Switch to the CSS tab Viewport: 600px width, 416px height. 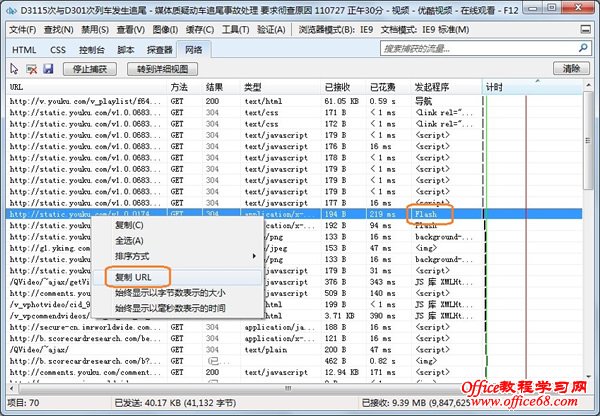tap(58, 50)
